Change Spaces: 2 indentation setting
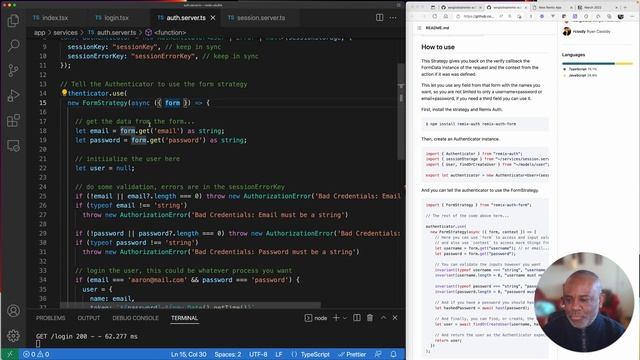Viewport: 640px width, 360px height. tap(228, 354)
